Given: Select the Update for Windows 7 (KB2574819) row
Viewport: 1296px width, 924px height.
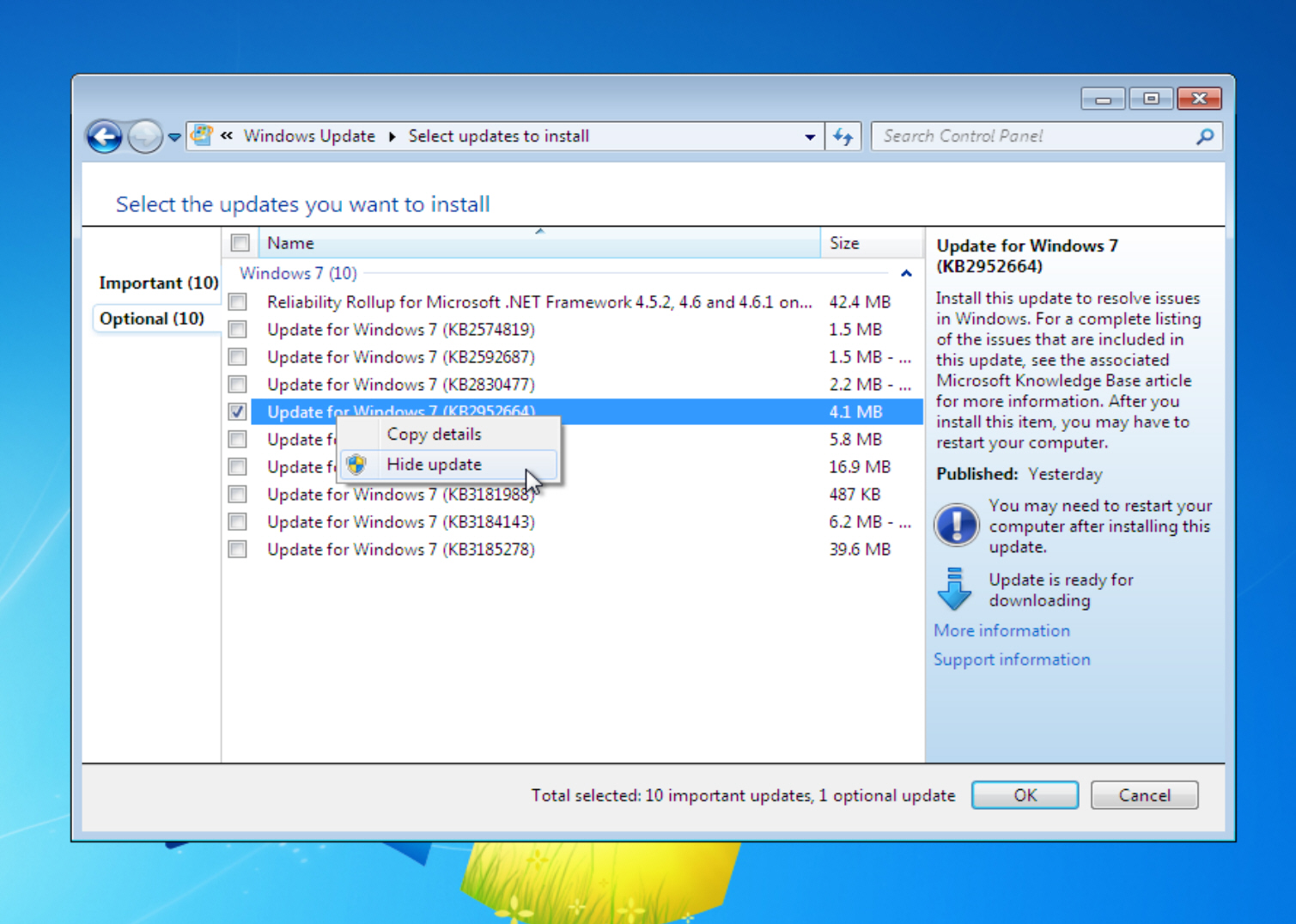Looking at the screenshot, I should [587, 329].
